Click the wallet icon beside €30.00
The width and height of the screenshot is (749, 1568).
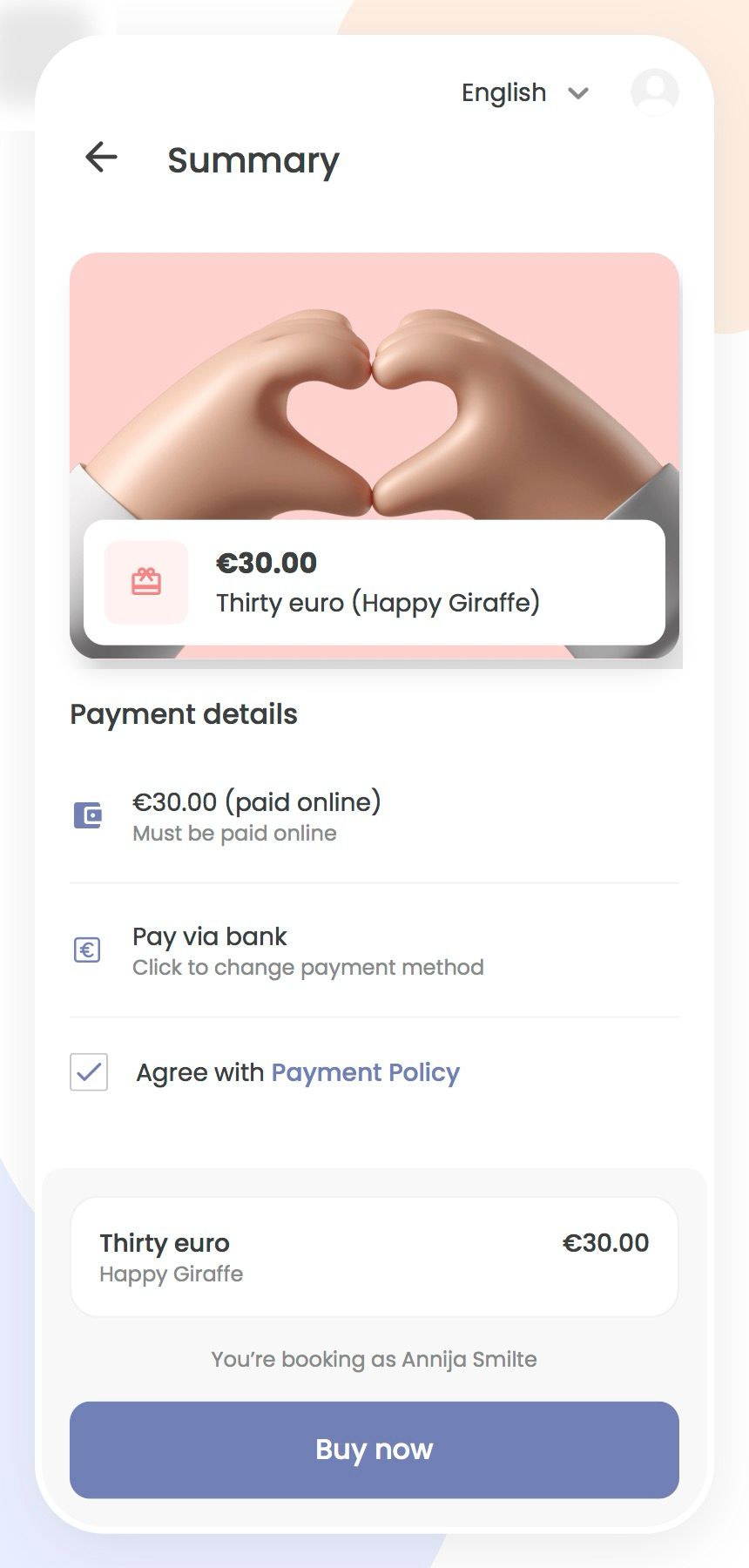pyautogui.click(x=87, y=816)
